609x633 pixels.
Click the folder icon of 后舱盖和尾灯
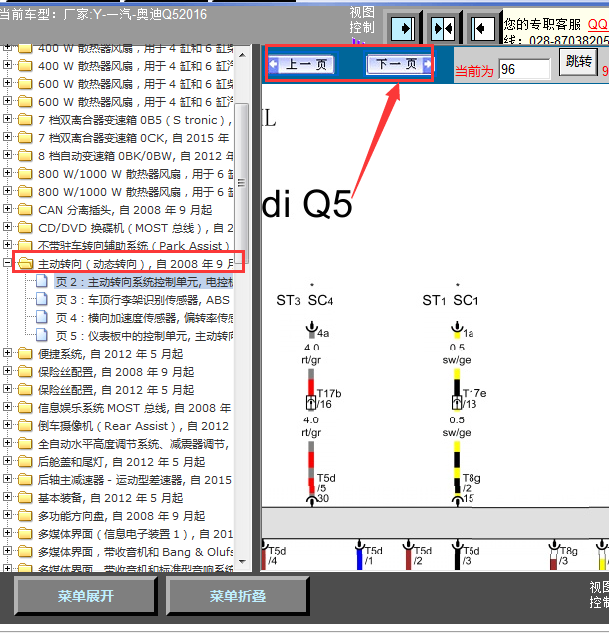pos(25,461)
